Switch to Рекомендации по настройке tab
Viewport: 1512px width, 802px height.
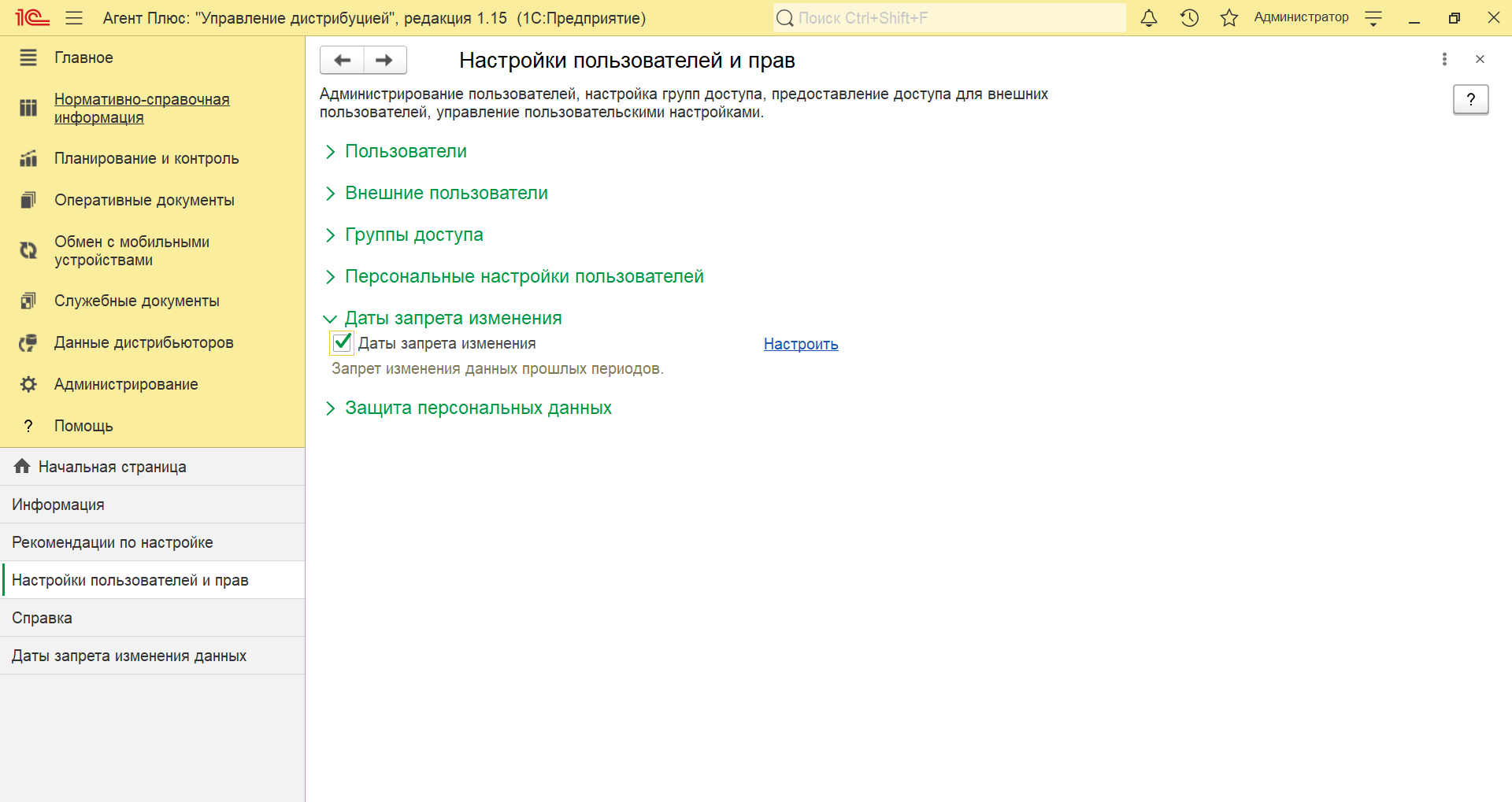pos(152,542)
